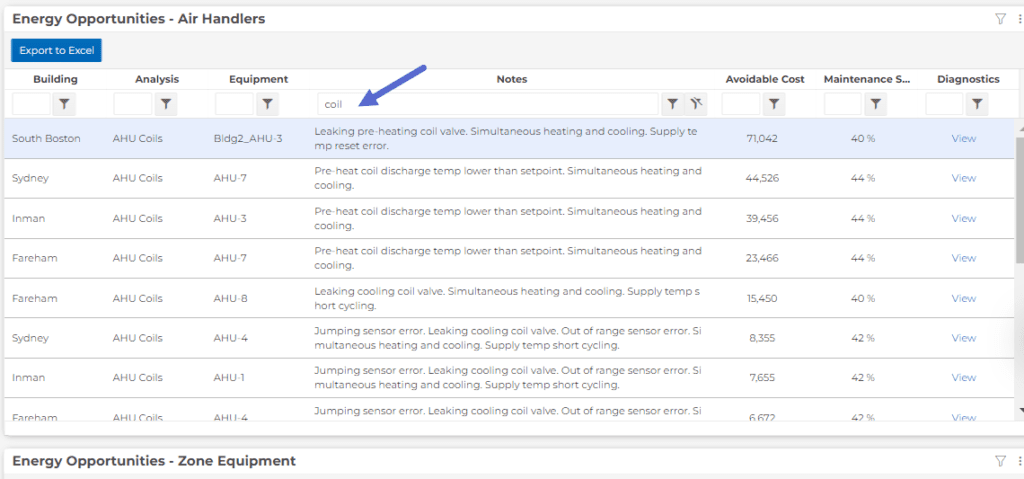This screenshot has height=479, width=1024.
Task: Click the Avoidable Cost filter icon
Action: pos(774,104)
